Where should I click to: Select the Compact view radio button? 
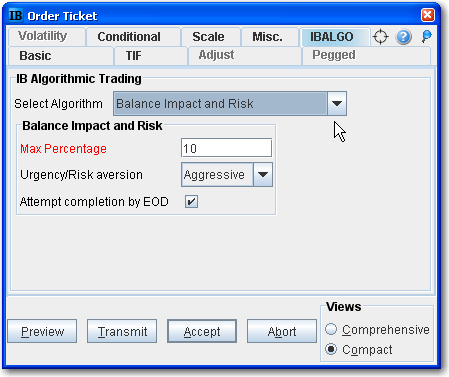click(x=331, y=349)
